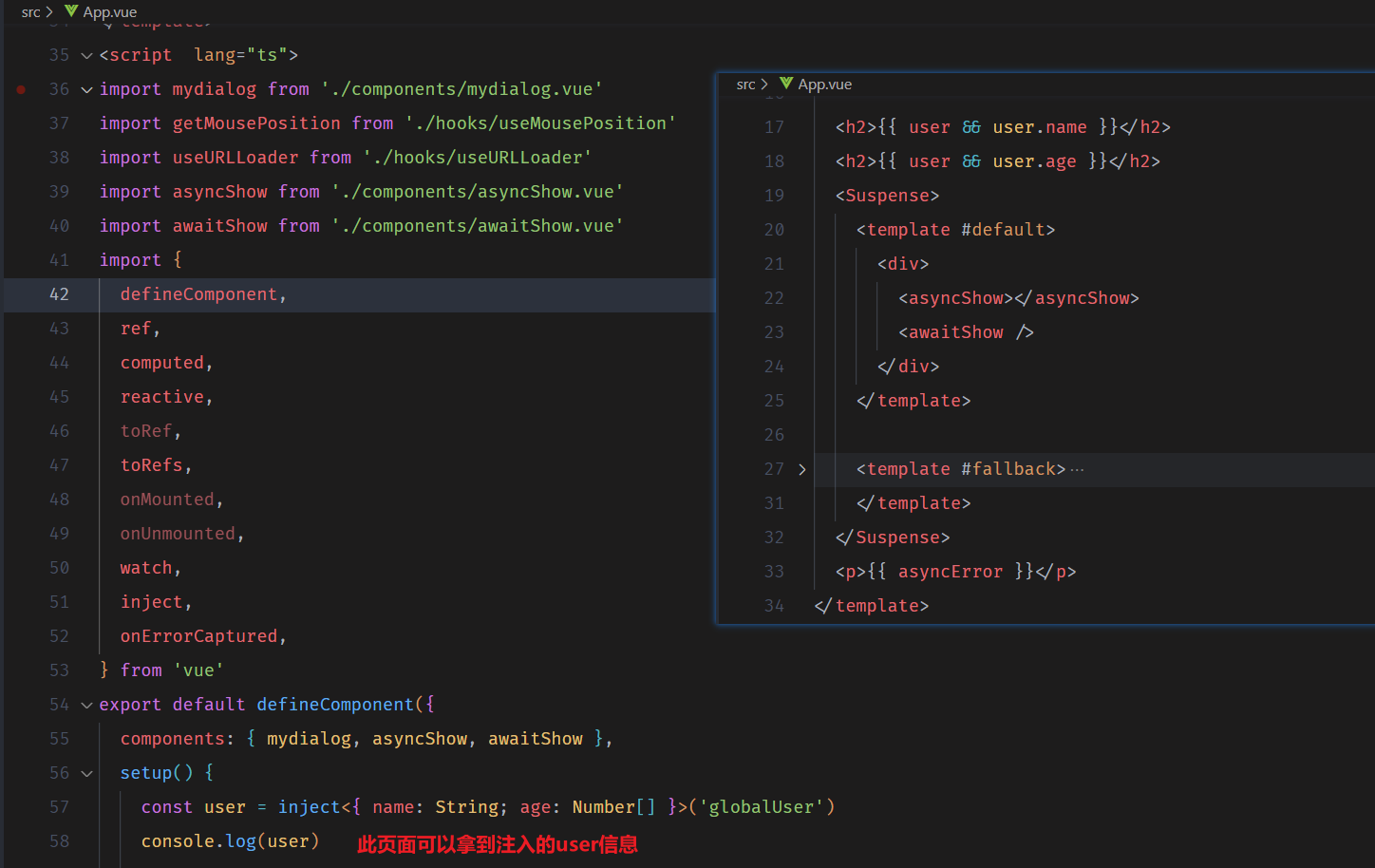Open the App.vue breadcrumb in the left editor
This screenshot has width=1375, height=868.
coord(110,11)
